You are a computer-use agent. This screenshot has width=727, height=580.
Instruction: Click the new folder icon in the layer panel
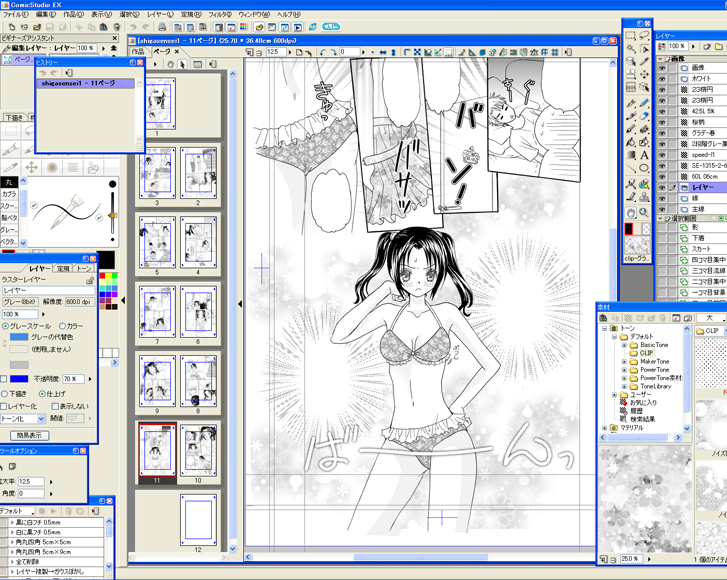coord(719,46)
